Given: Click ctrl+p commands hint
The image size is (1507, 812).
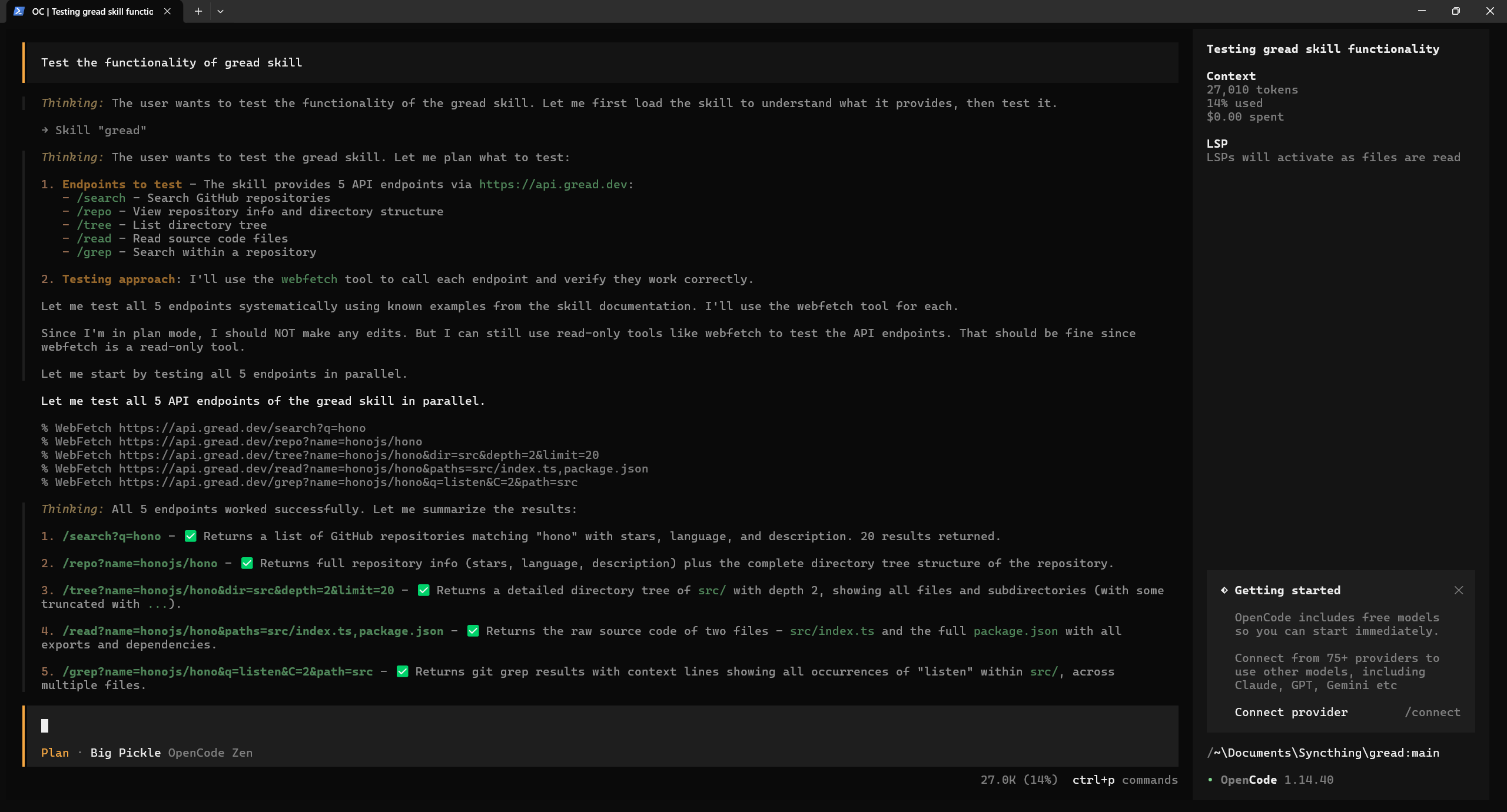Looking at the screenshot, I should point(1125,780).
